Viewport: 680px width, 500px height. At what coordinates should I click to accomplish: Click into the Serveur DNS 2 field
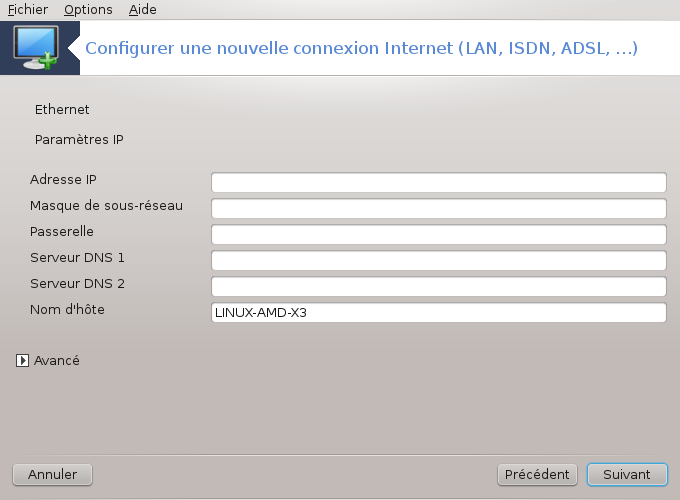point(438,286)
